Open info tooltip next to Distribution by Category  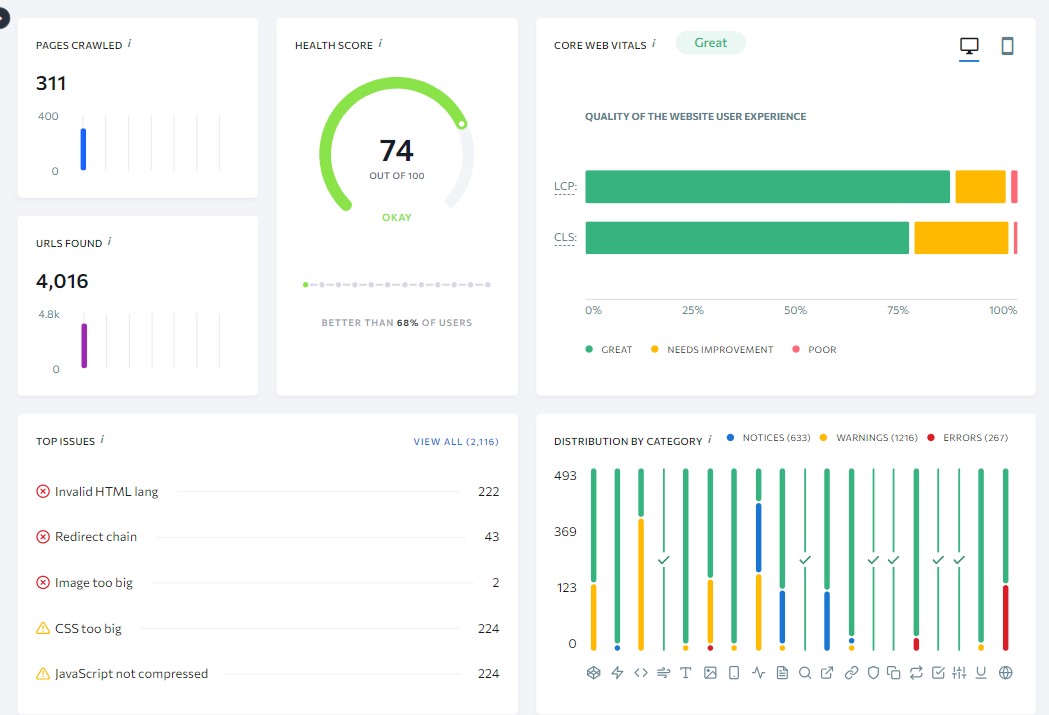click(x=709, y=439)
